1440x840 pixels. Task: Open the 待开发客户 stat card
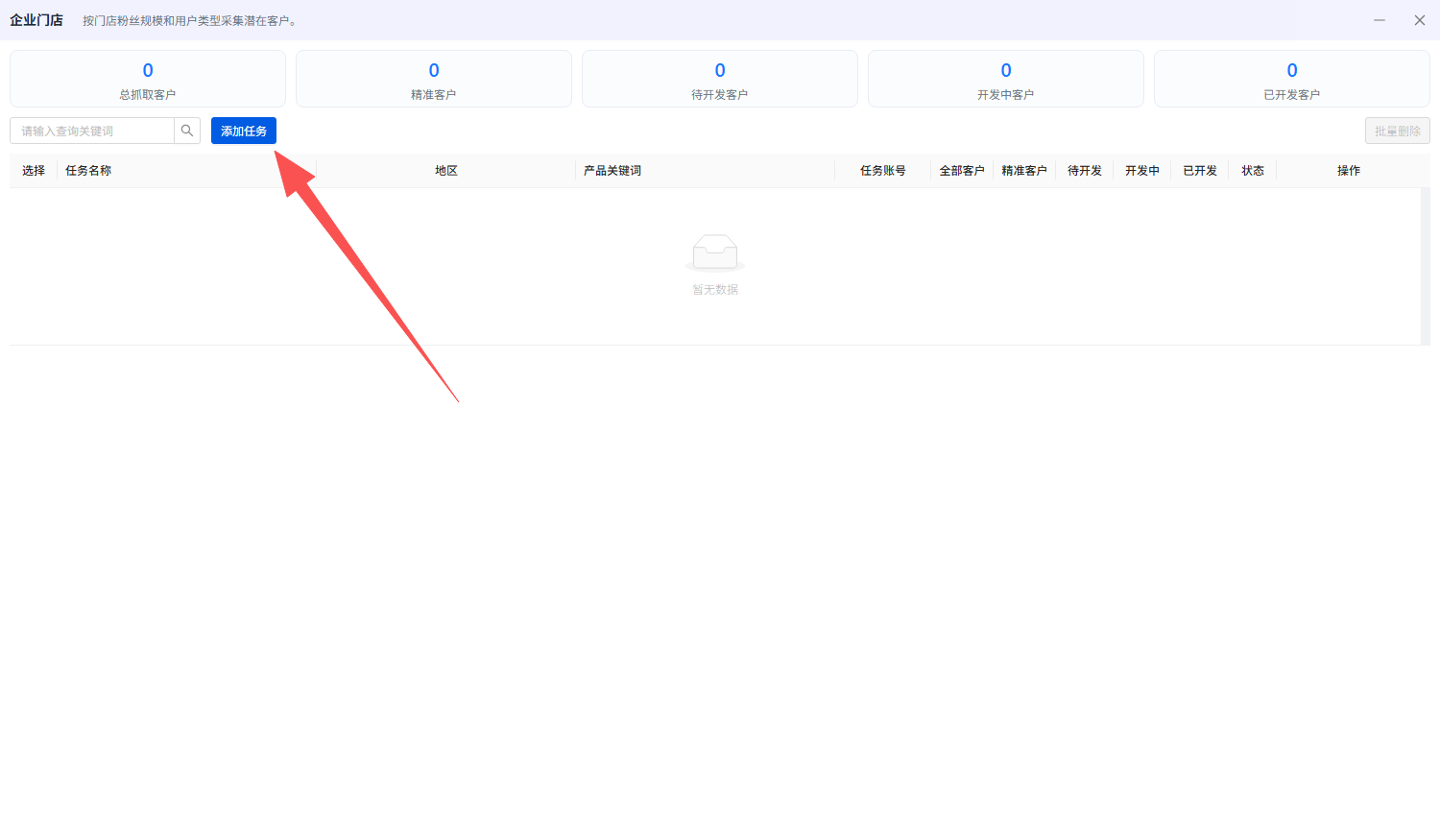click(720, 79)
